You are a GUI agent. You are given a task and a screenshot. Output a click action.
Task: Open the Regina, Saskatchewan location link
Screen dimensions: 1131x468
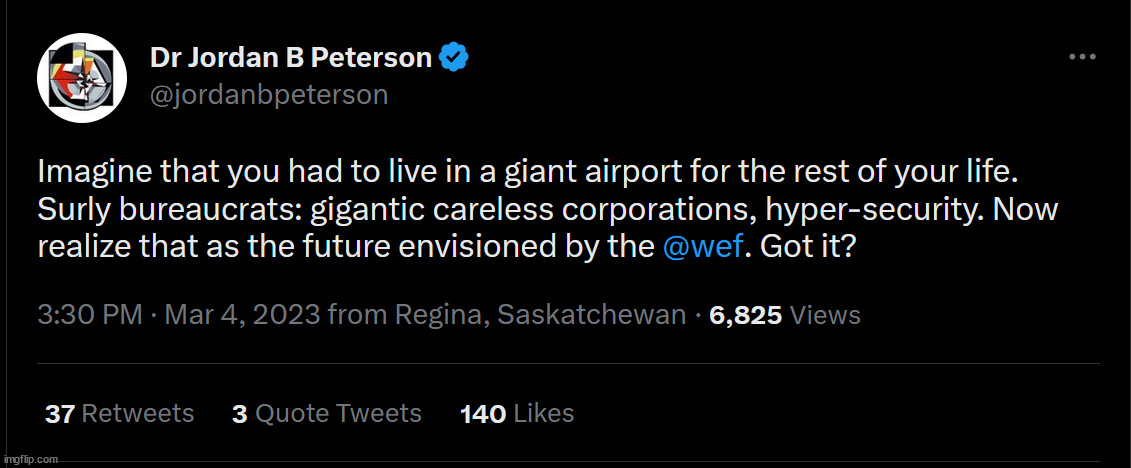point(541,315)
